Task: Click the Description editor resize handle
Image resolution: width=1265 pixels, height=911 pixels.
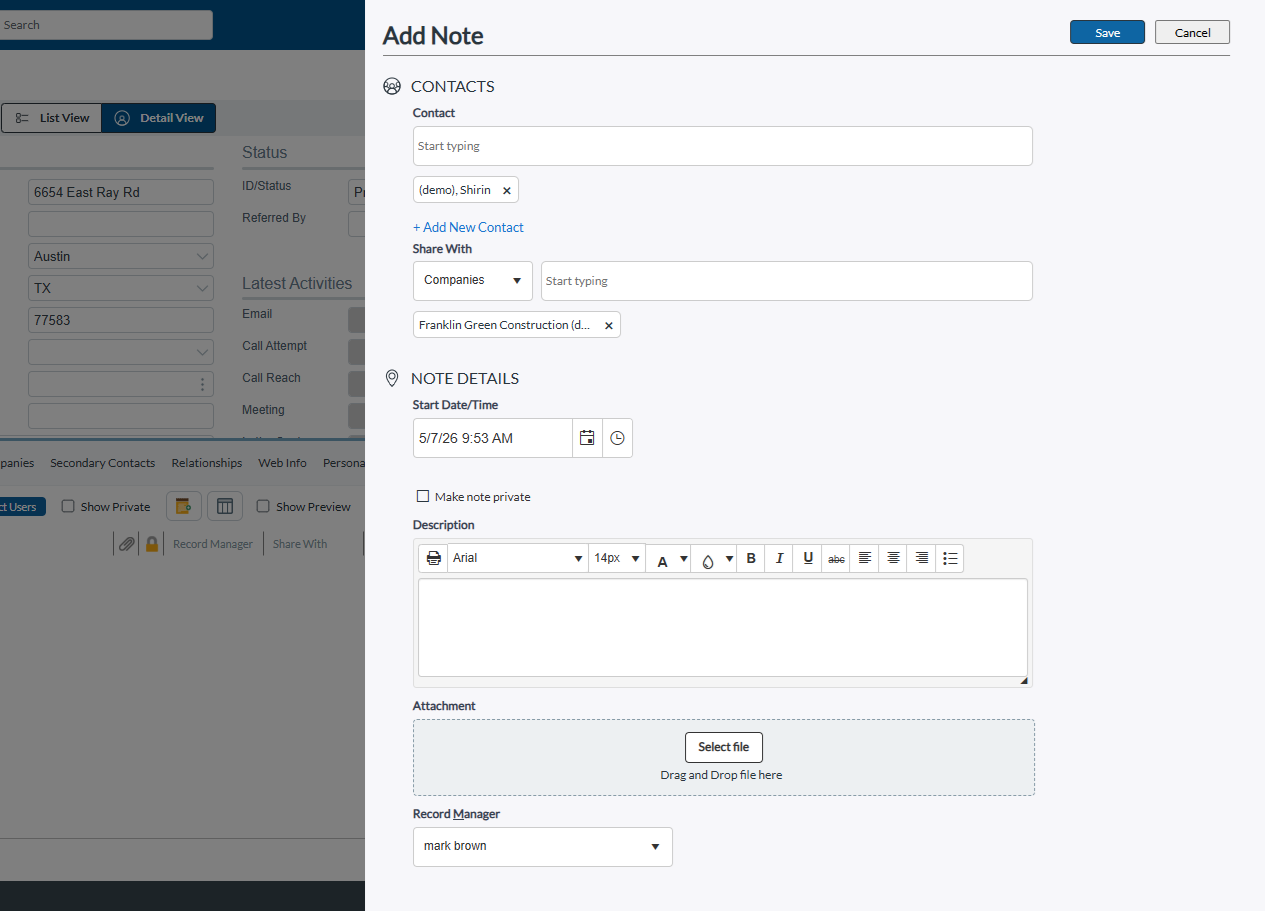Action: pos(1024,681)
